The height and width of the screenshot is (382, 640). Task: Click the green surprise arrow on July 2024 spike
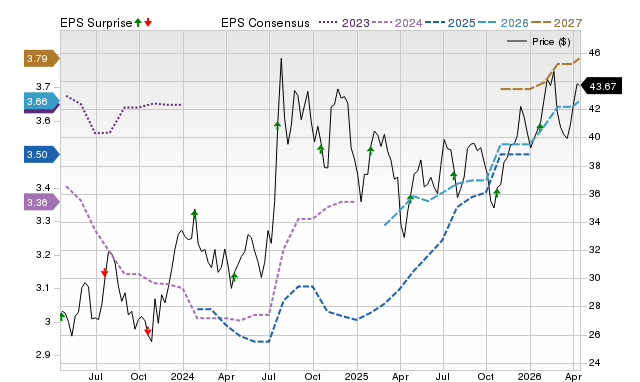(x=278, y=126)
